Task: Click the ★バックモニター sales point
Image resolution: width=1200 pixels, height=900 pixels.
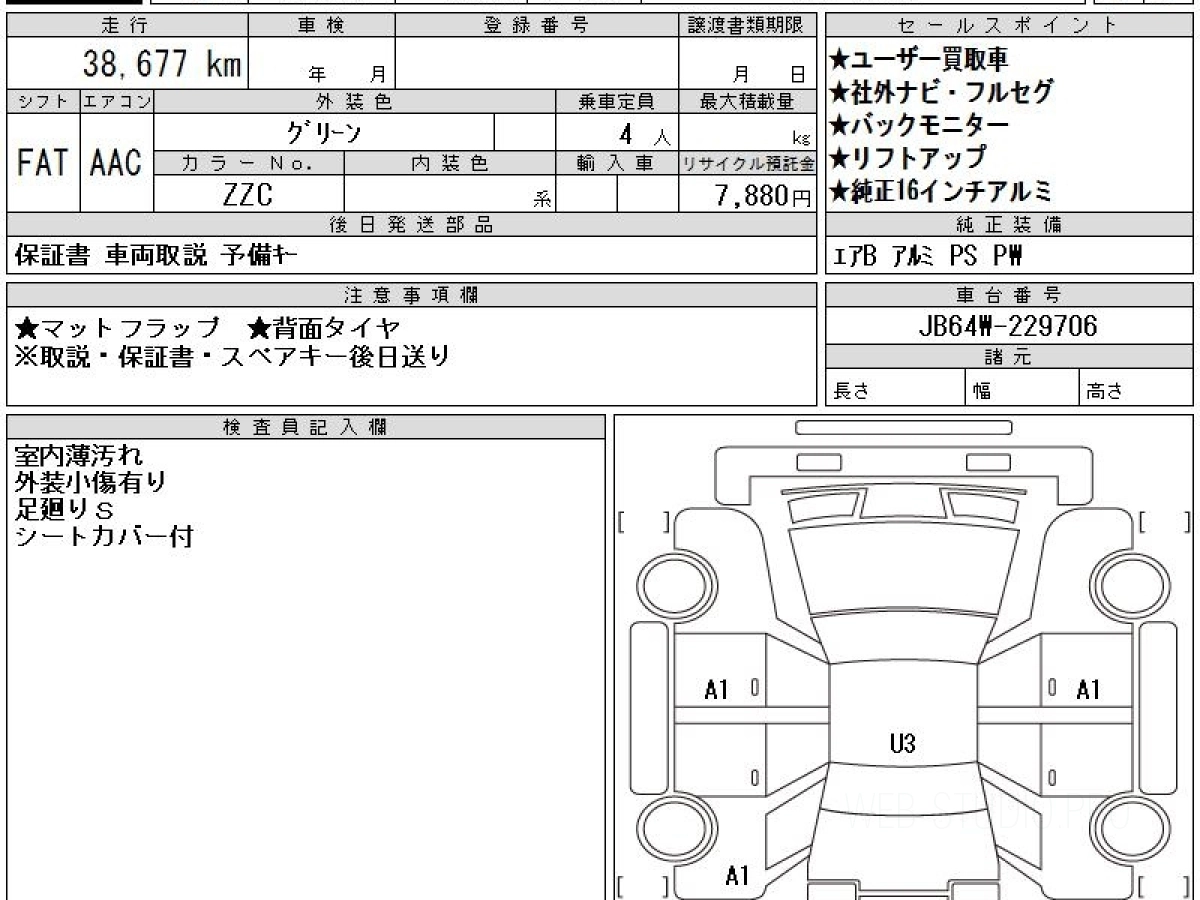Action: (x=919, y=125)
